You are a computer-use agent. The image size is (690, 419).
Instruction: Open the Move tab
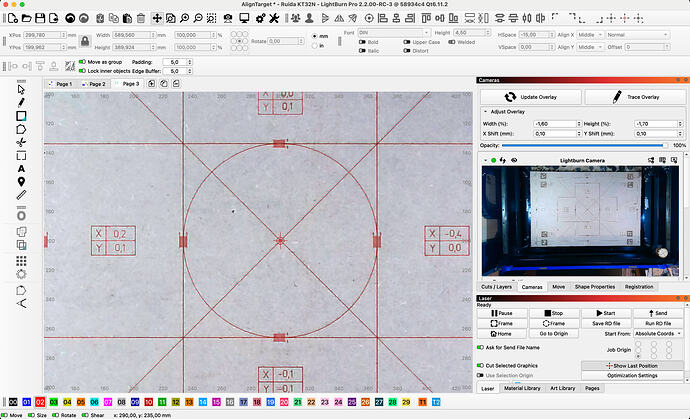point(558,287)
